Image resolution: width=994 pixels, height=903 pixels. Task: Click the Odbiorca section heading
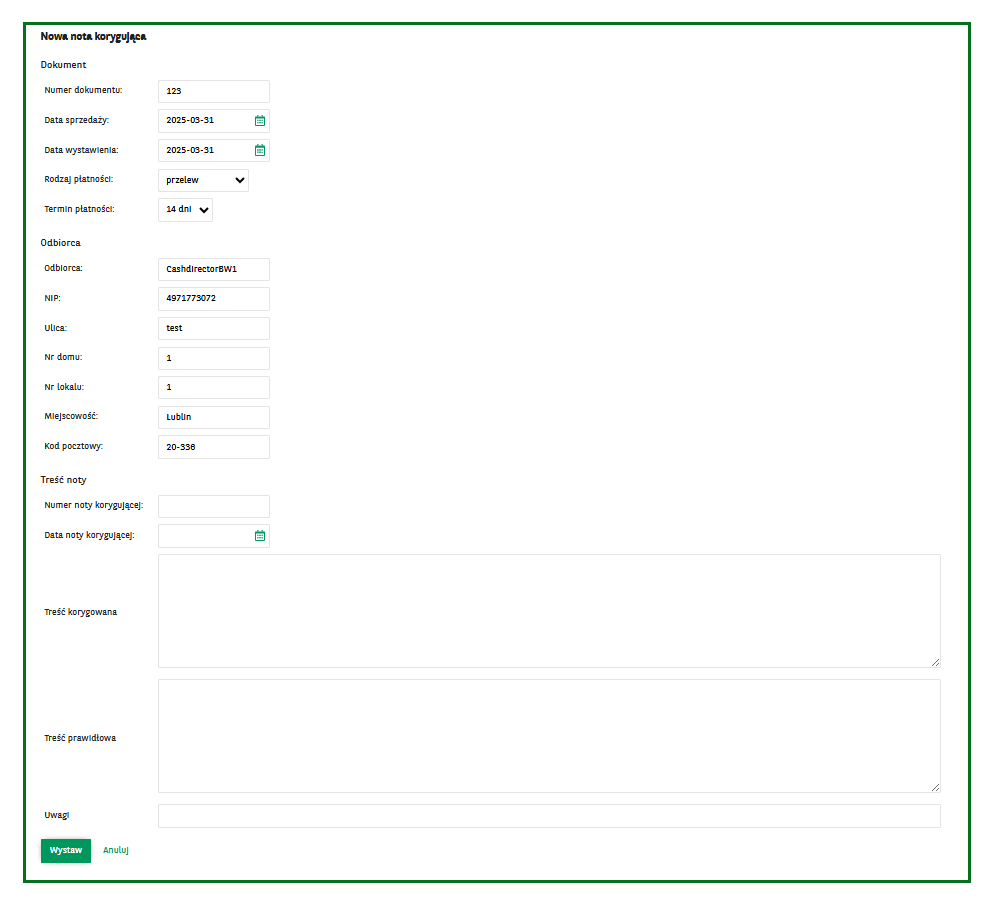tap(60, 243)
